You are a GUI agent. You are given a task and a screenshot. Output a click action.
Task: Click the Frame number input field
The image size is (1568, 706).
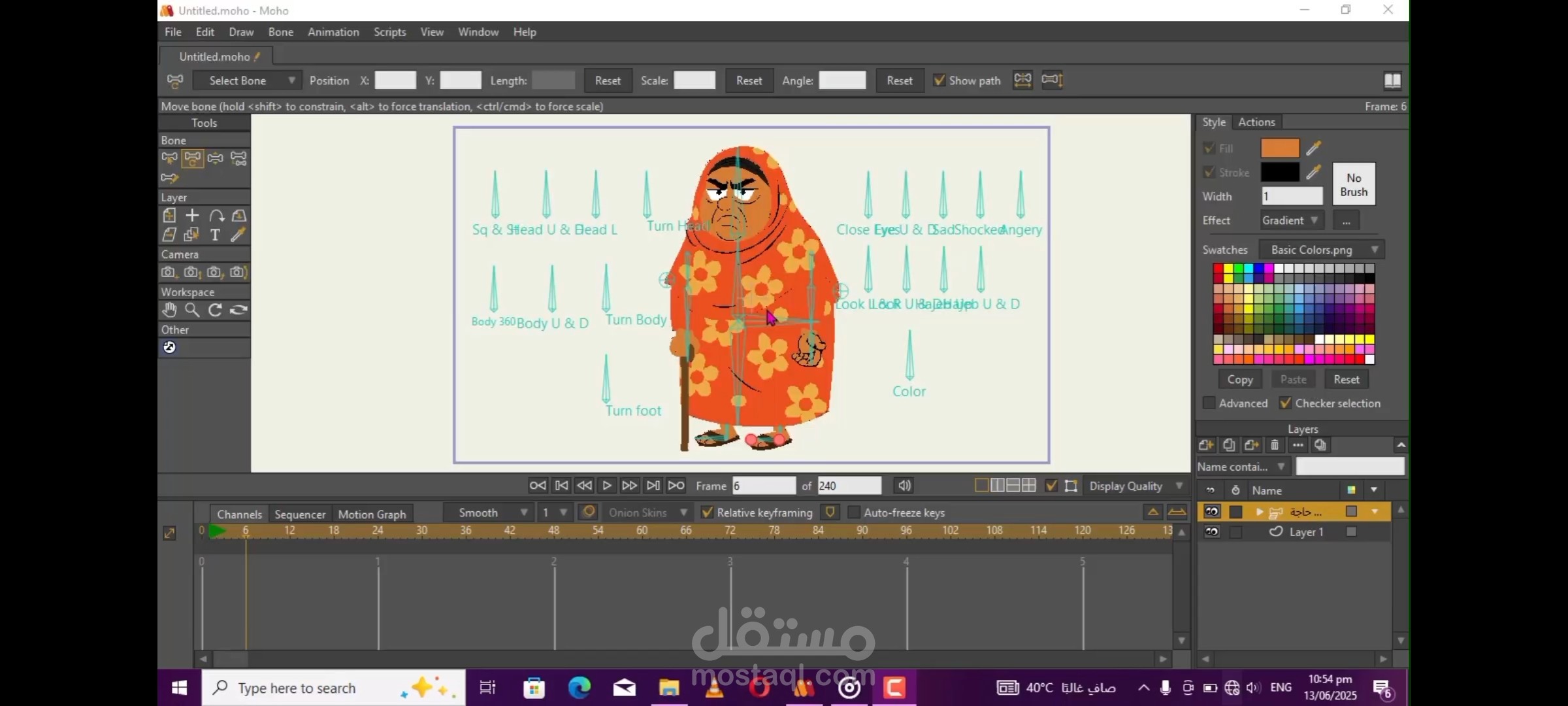point(764,486)
